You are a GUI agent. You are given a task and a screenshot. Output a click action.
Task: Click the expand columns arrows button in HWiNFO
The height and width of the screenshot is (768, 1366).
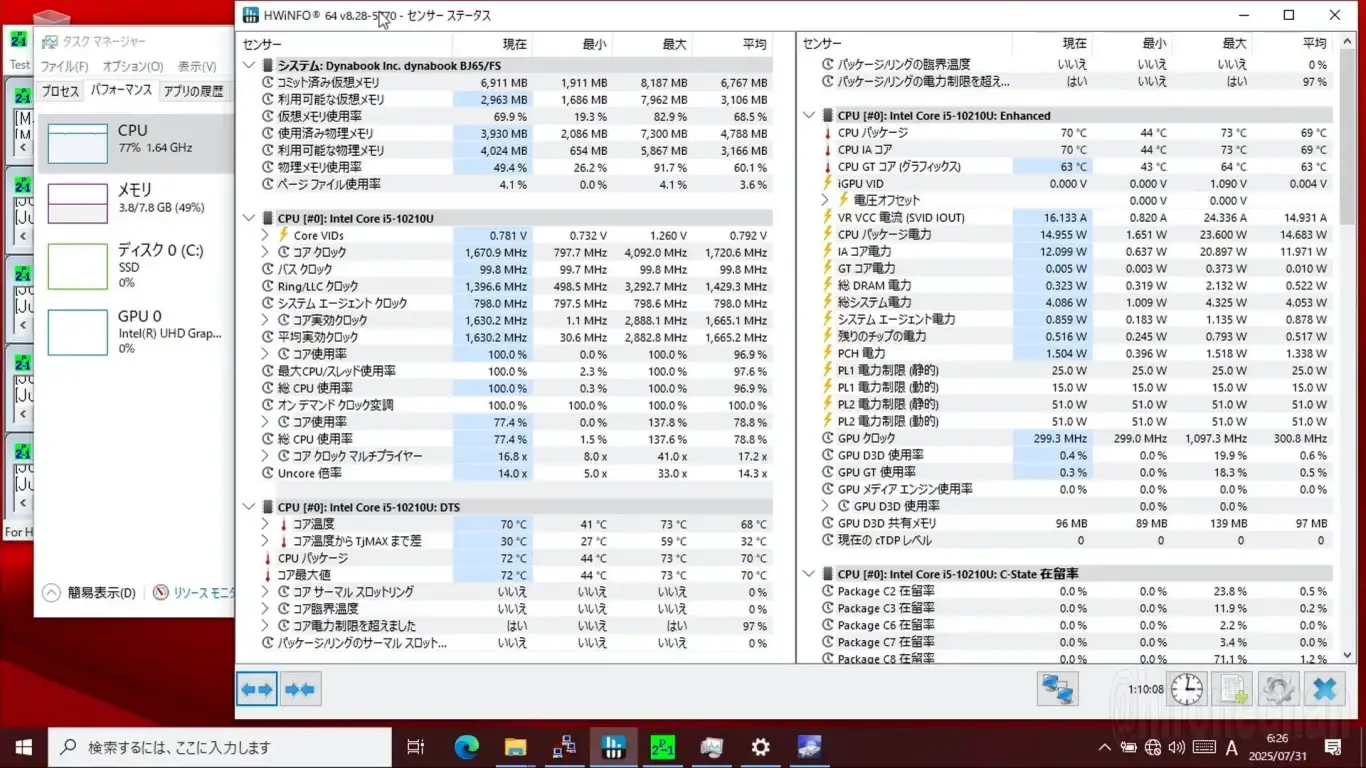click(x=257, y=689)
